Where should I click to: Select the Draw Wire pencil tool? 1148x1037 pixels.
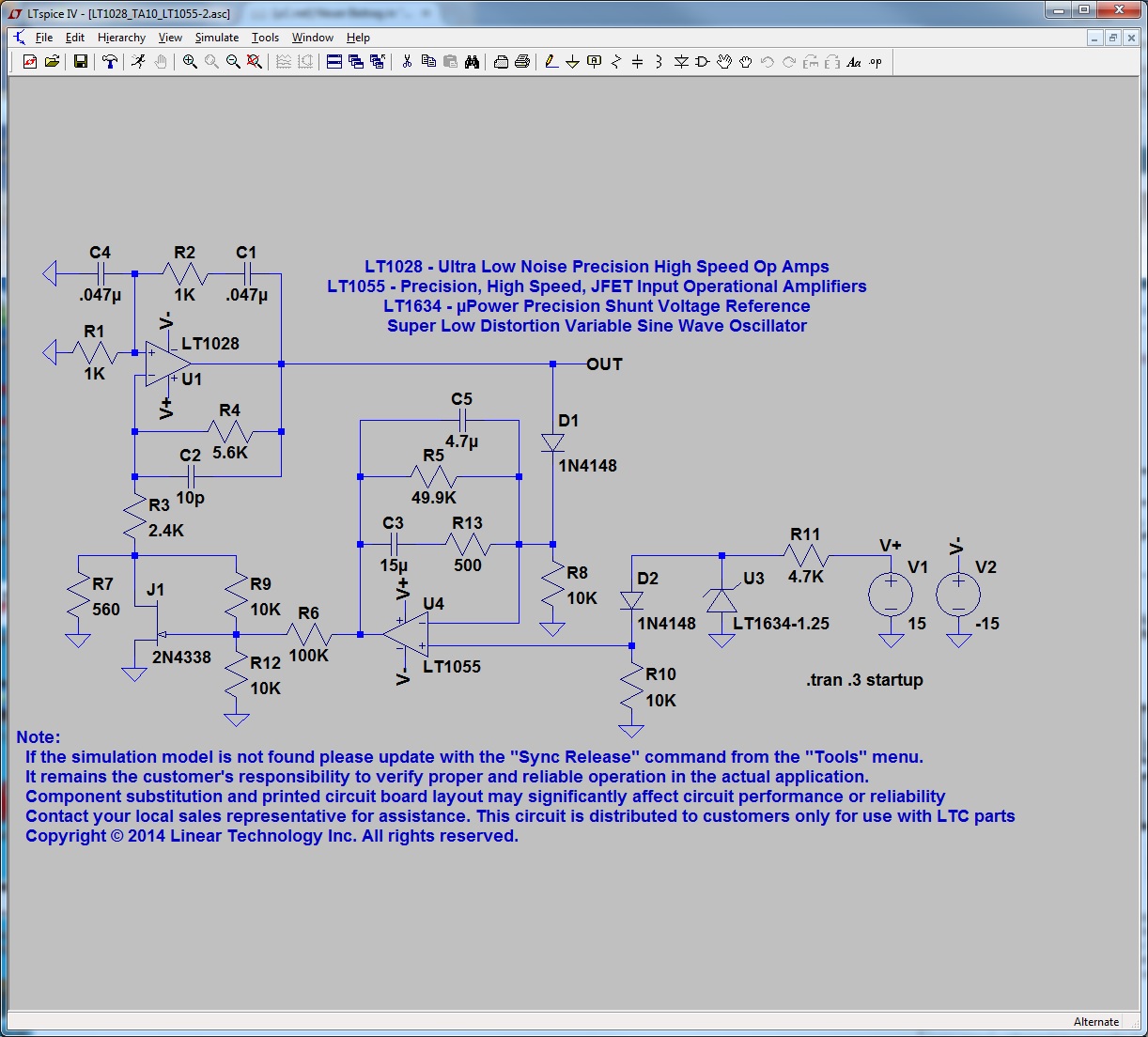pos(551,62)
